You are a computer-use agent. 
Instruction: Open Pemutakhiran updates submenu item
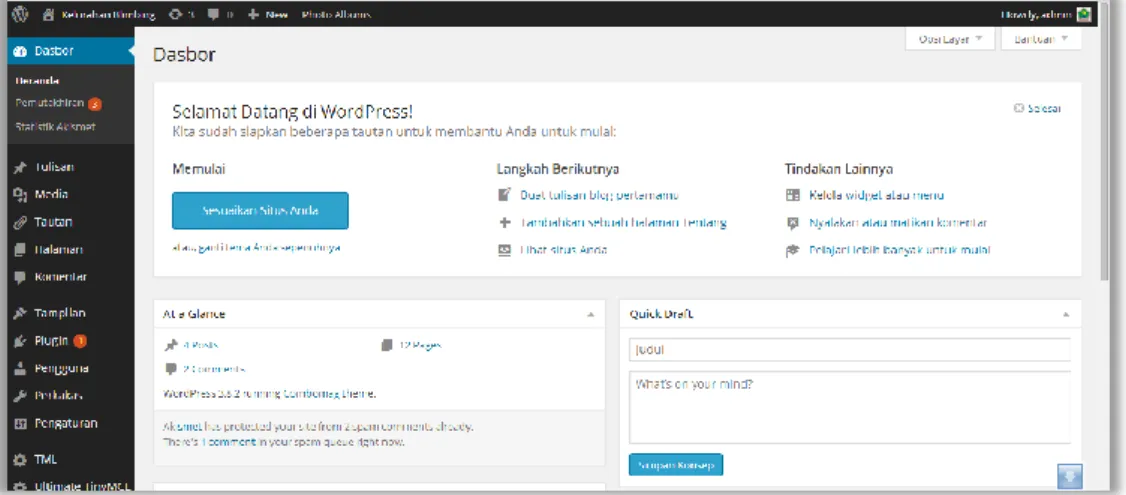coord(50,103)
